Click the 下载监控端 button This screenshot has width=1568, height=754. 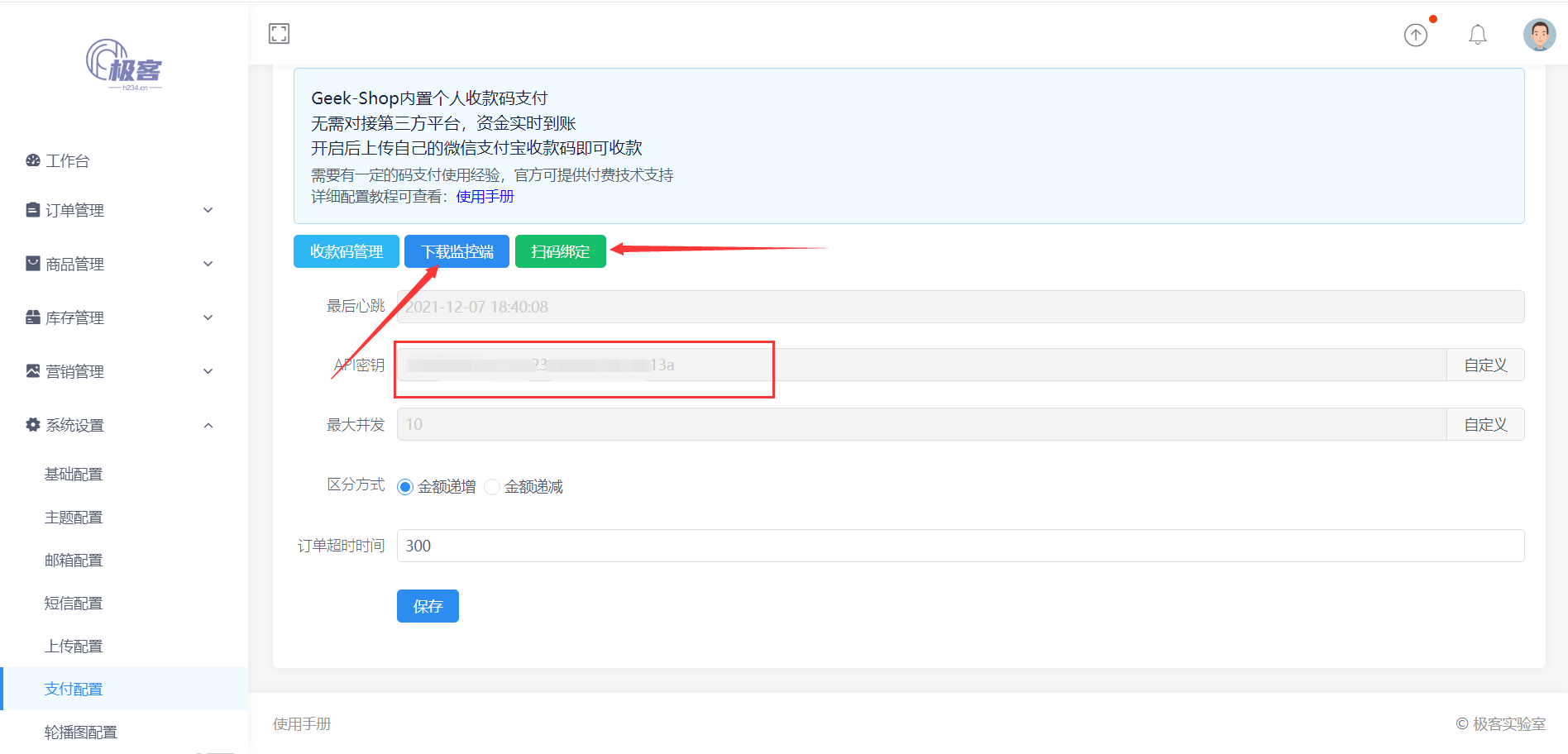coord(457,251)
